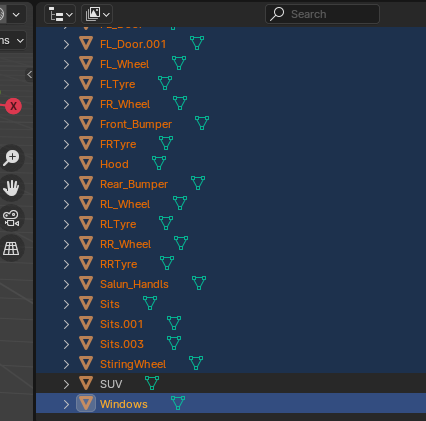This screenshot has height=421, width=426.
Task: Expand the RL_Wheel tree entry
Action: pos(66,204)
